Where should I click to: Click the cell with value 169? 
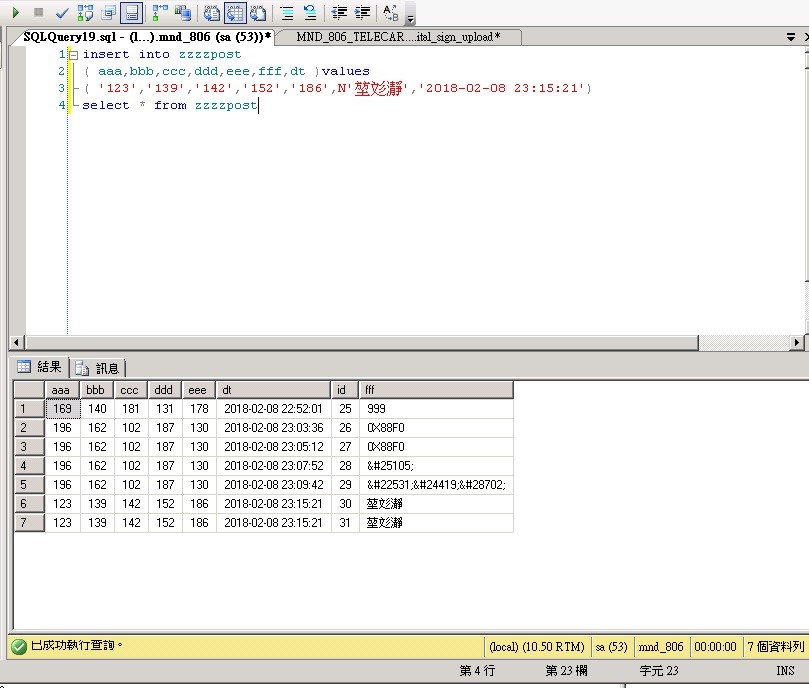pos(62,409)
